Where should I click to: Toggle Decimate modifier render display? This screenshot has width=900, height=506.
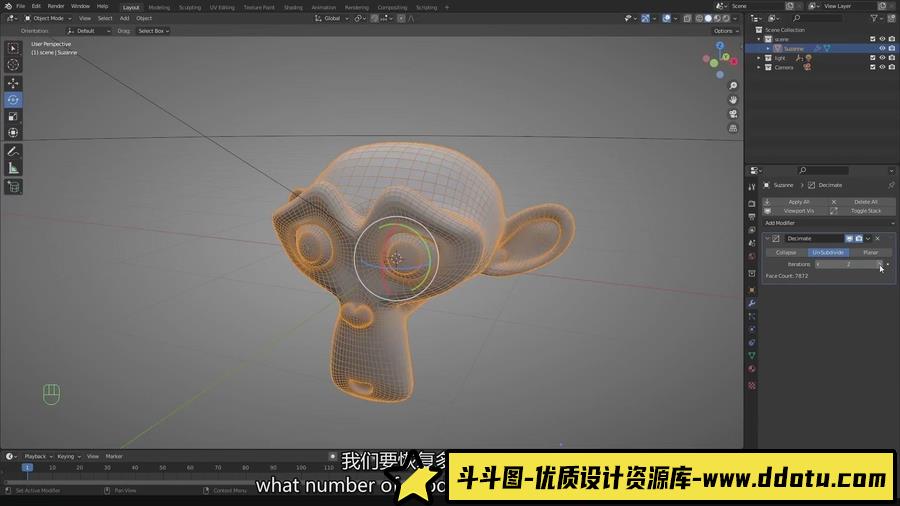pyautogui.click(x=859, y=239)
